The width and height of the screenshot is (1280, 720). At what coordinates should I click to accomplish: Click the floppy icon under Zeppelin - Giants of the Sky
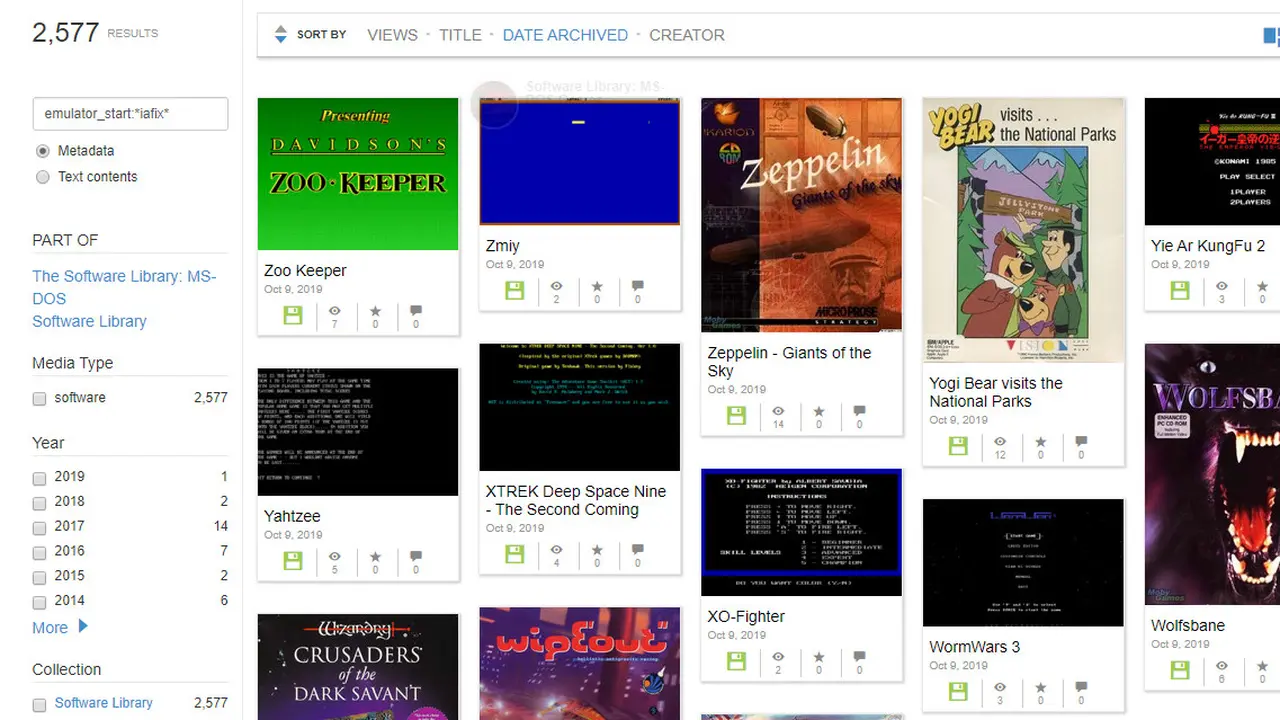click(737, 415)
